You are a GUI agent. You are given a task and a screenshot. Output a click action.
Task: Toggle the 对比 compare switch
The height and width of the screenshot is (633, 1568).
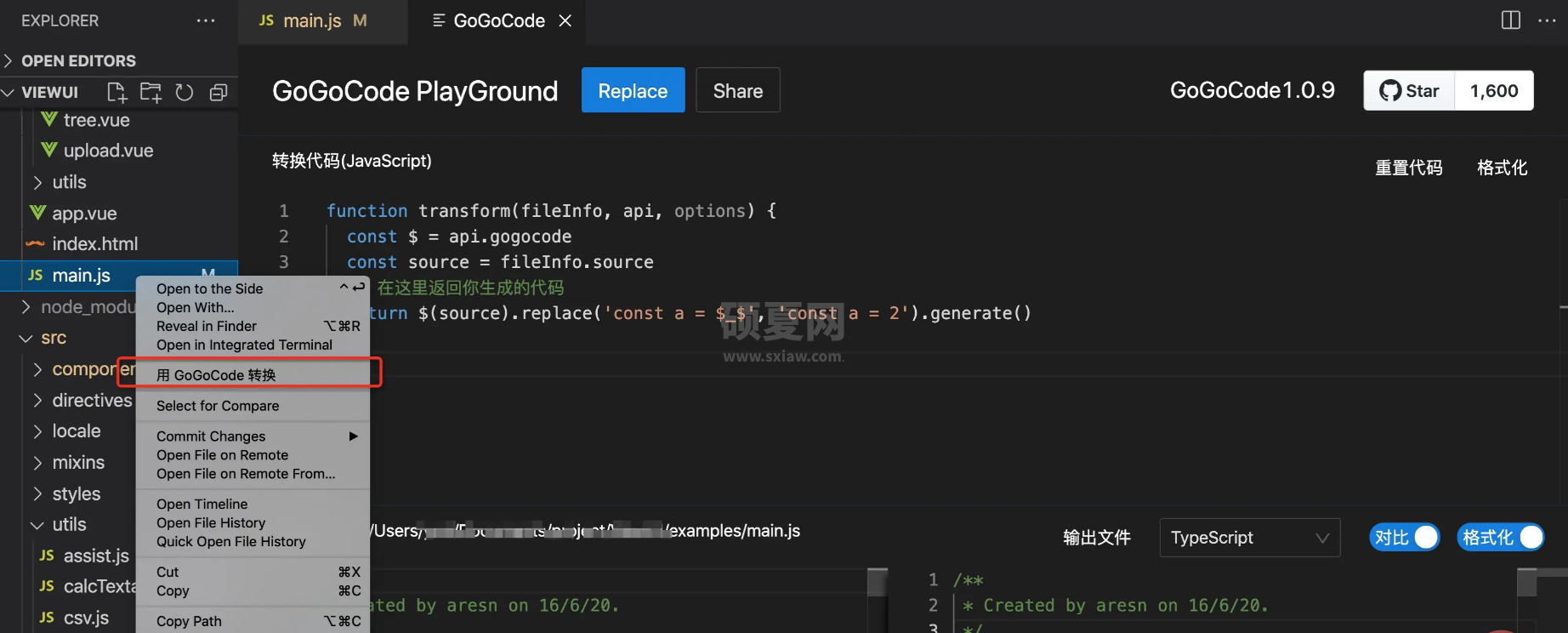(1405, 538)
